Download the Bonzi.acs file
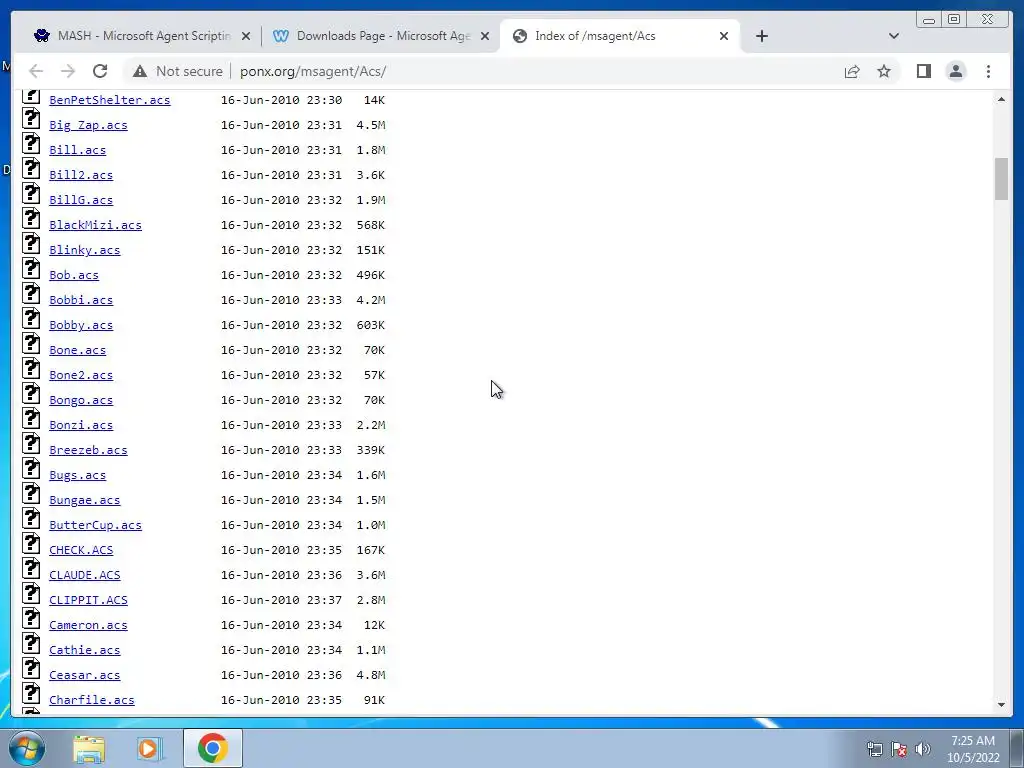 point(81,425)
